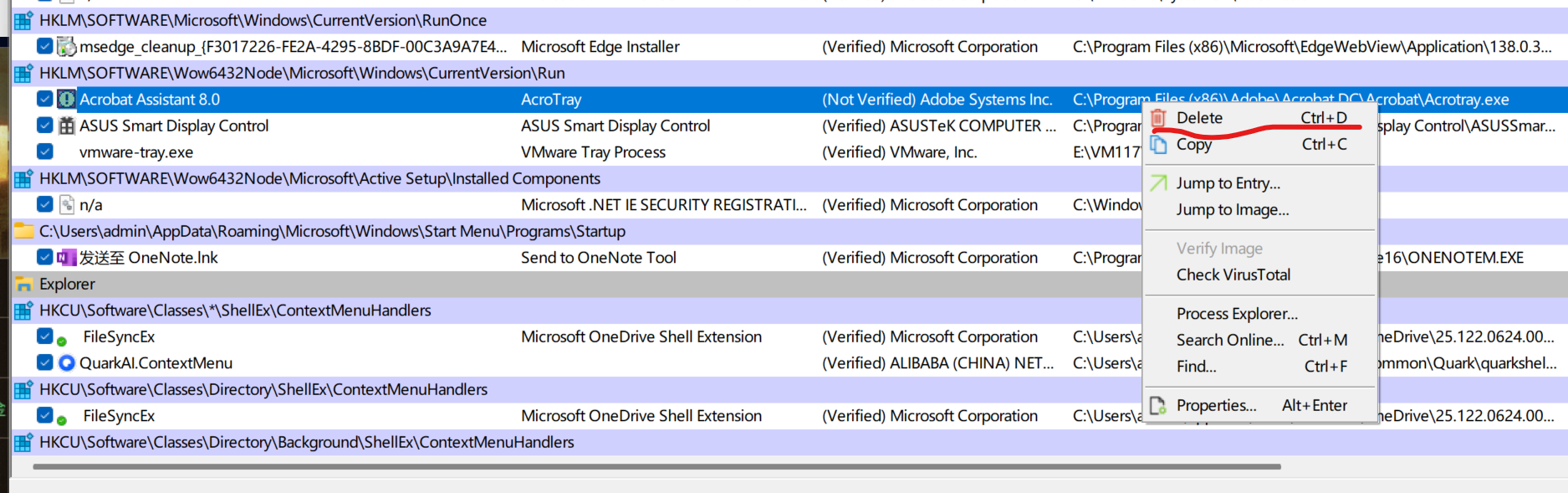Click green status icon of FileSyncEx under *\ShellEx
Image resolution: width=1568 pixels, height=493 pixels.
point(62,341)
